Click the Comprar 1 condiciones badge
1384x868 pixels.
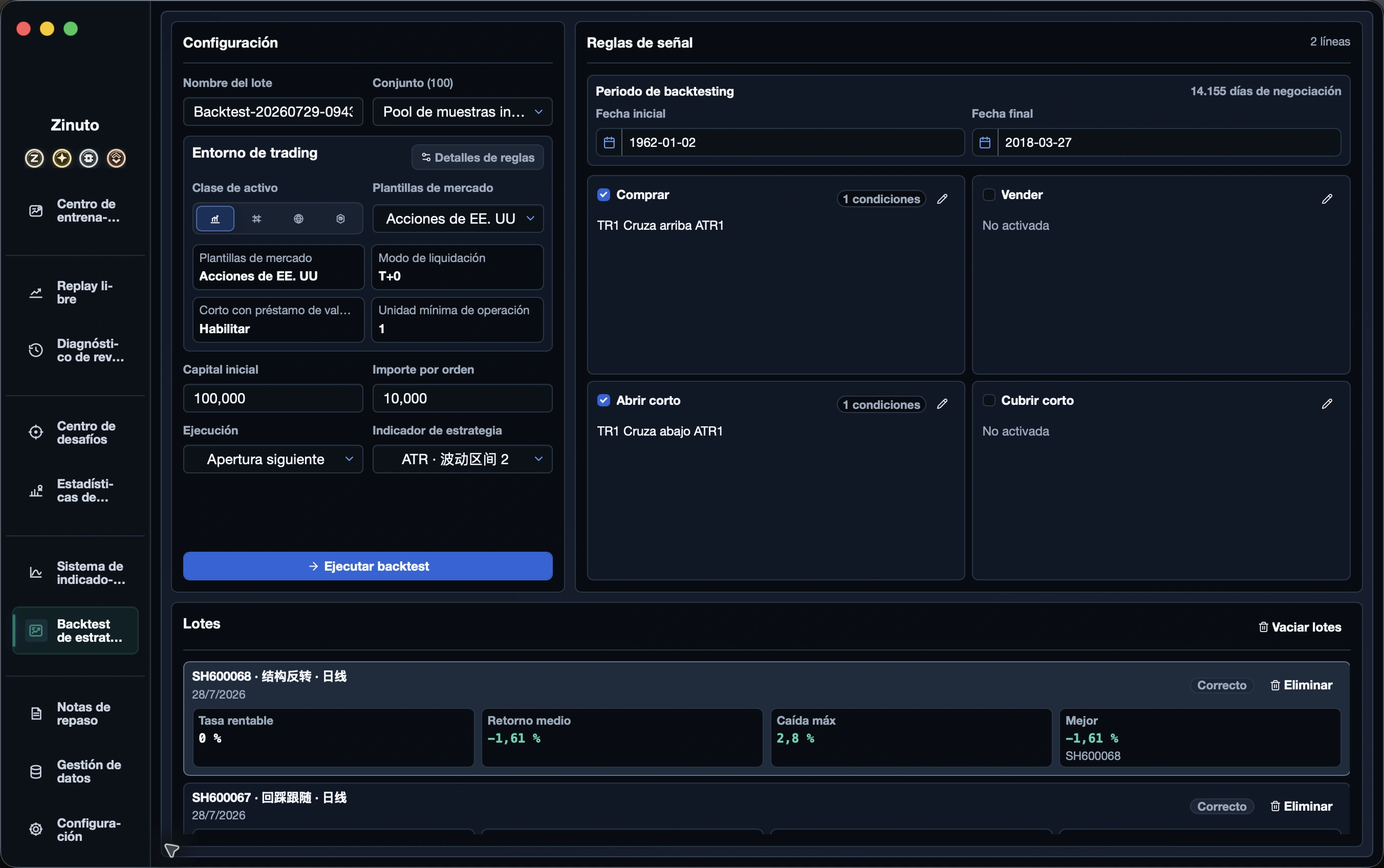tap(881, 199)
